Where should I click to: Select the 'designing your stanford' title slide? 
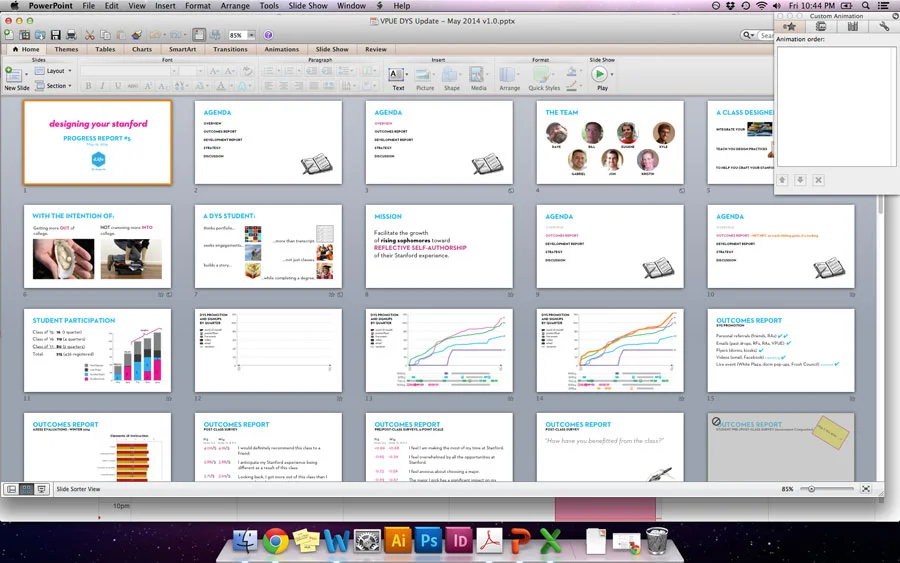(x=98, y=143)
